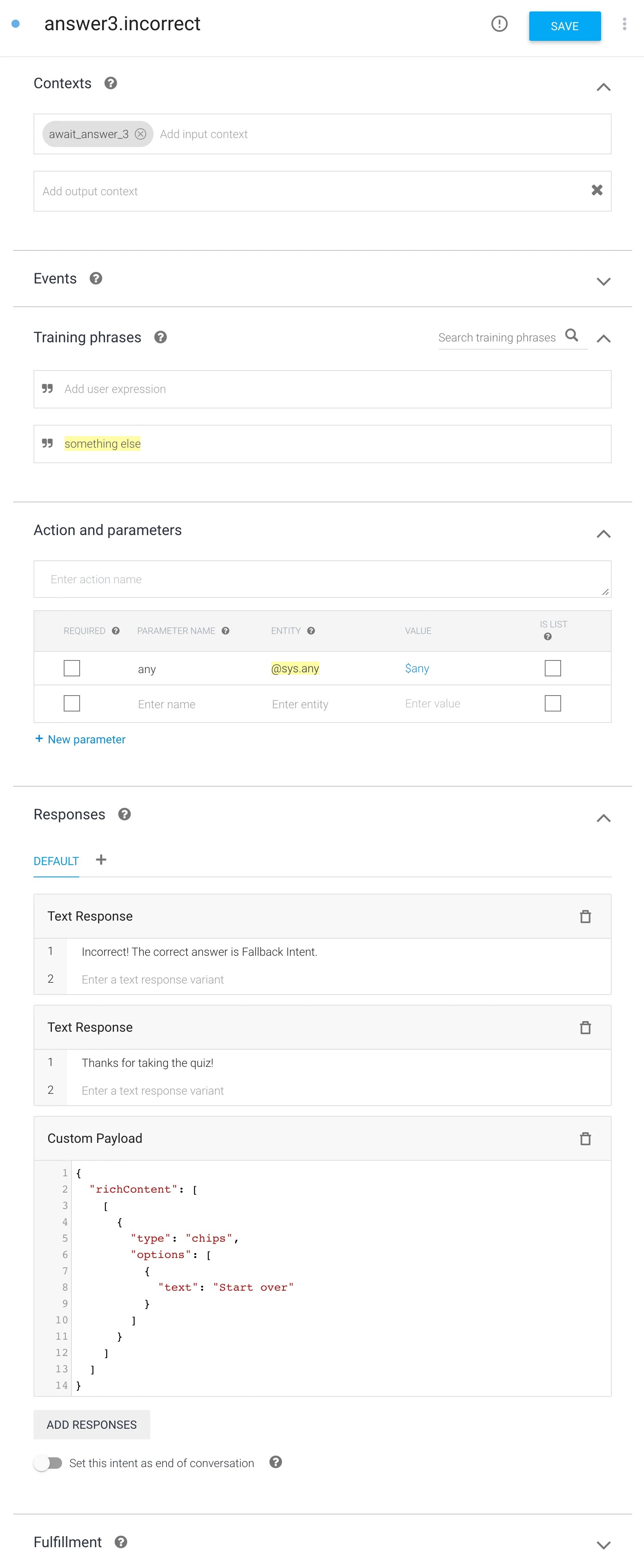The height and width of the screenshot is (1568, 644).
Task: Expand the Fulfillment section
Action: [x=603, y=1545]
